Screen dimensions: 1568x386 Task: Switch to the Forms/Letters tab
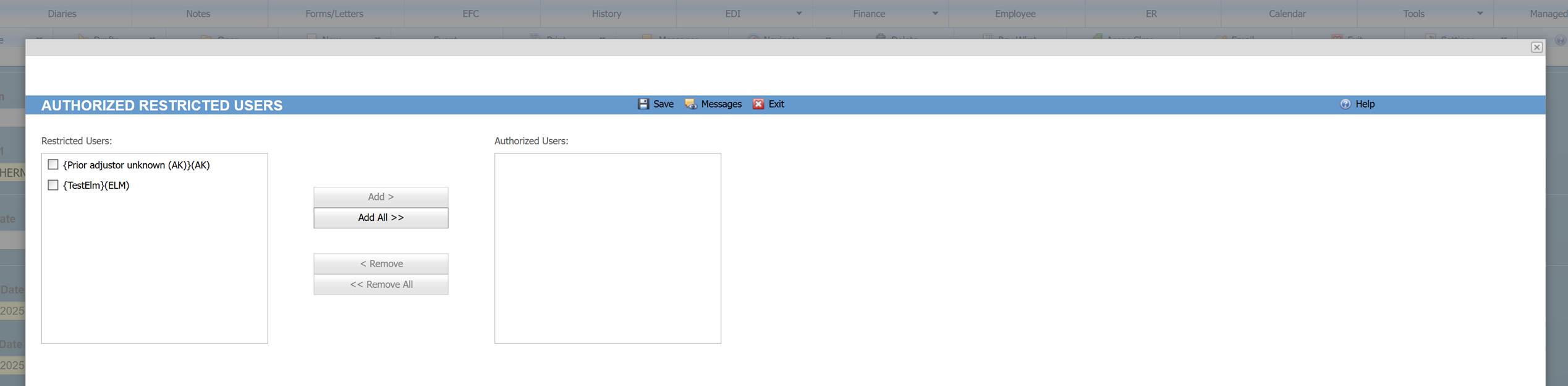(x=334, y=14)
